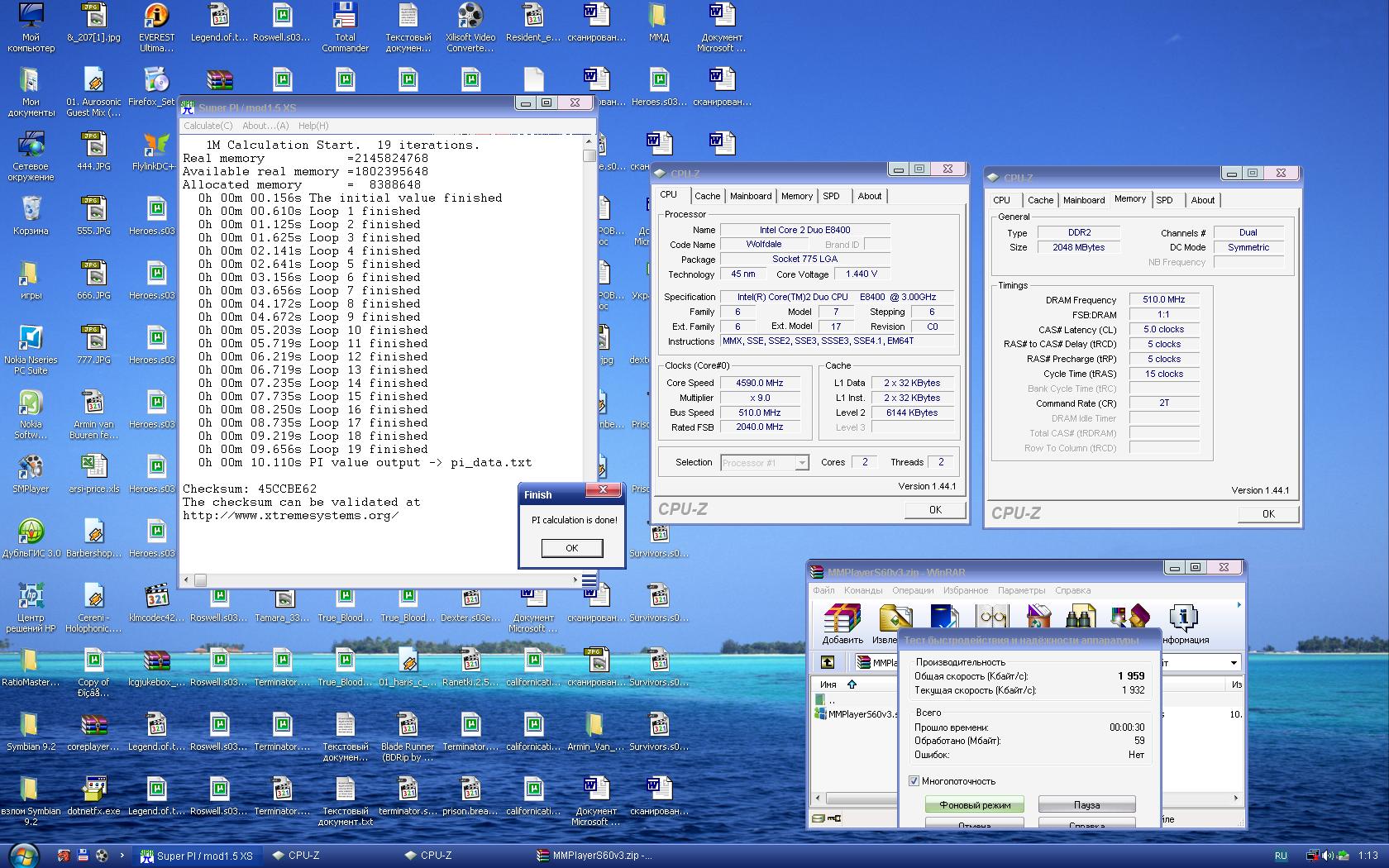
Task: Click volume icon in system tray
Action: click(1327, 856)
